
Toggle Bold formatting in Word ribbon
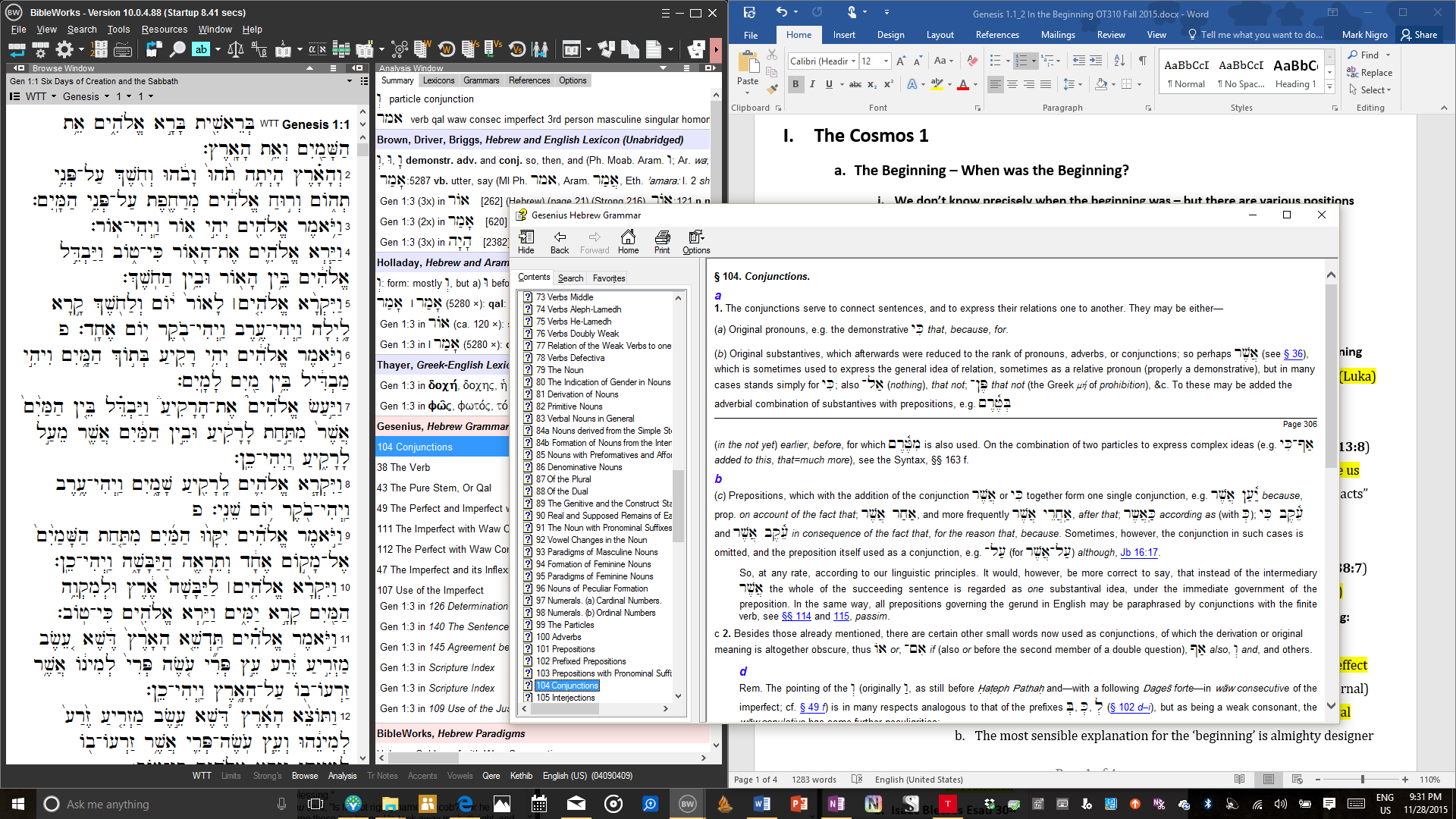click(x=795, y=84)
